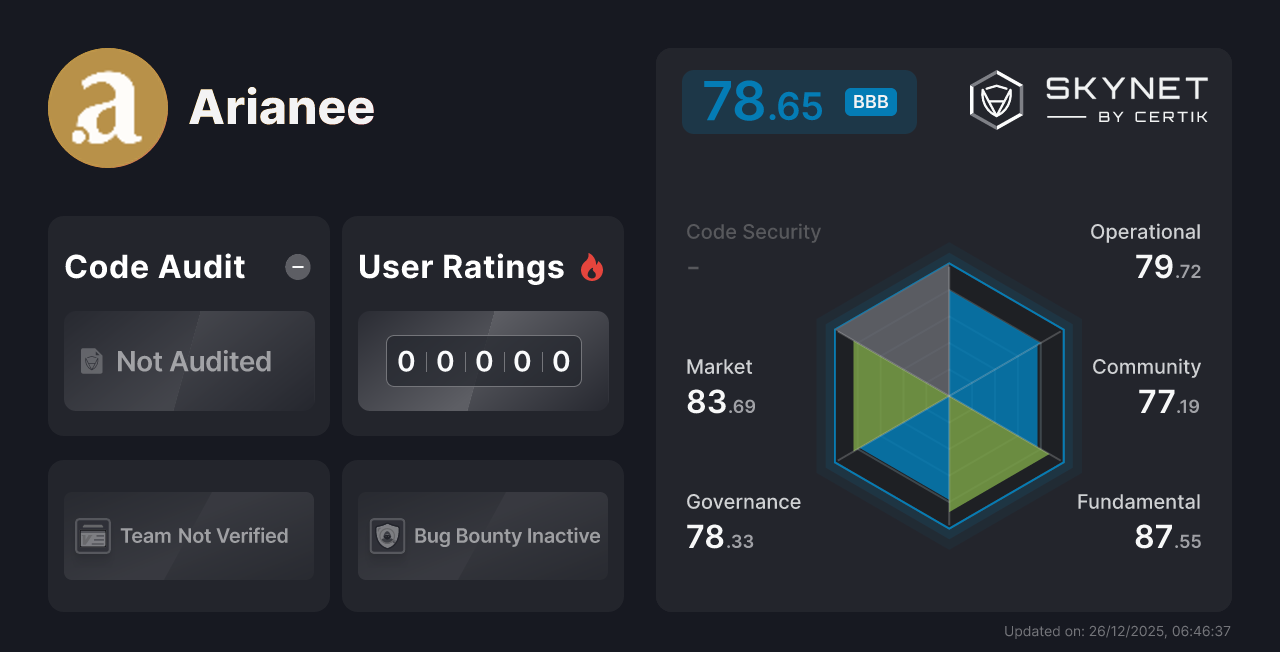Toggle the Bug Bounty Inactive status

coord(482,536)
